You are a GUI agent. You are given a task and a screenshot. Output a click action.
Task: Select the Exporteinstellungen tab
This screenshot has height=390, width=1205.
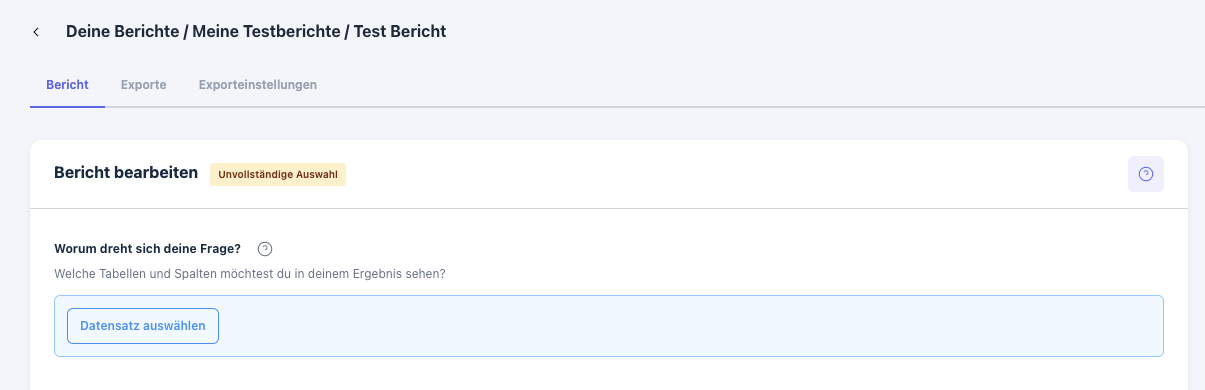pyautogui.click(x=258, y=85)
